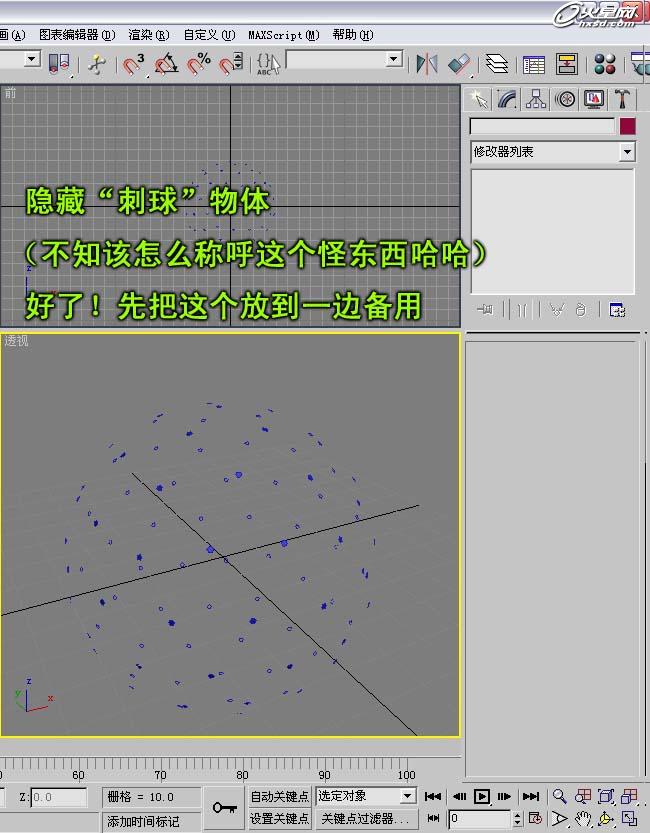
Task: Open the Utilities hammer panel
Action: pos(622,98)
